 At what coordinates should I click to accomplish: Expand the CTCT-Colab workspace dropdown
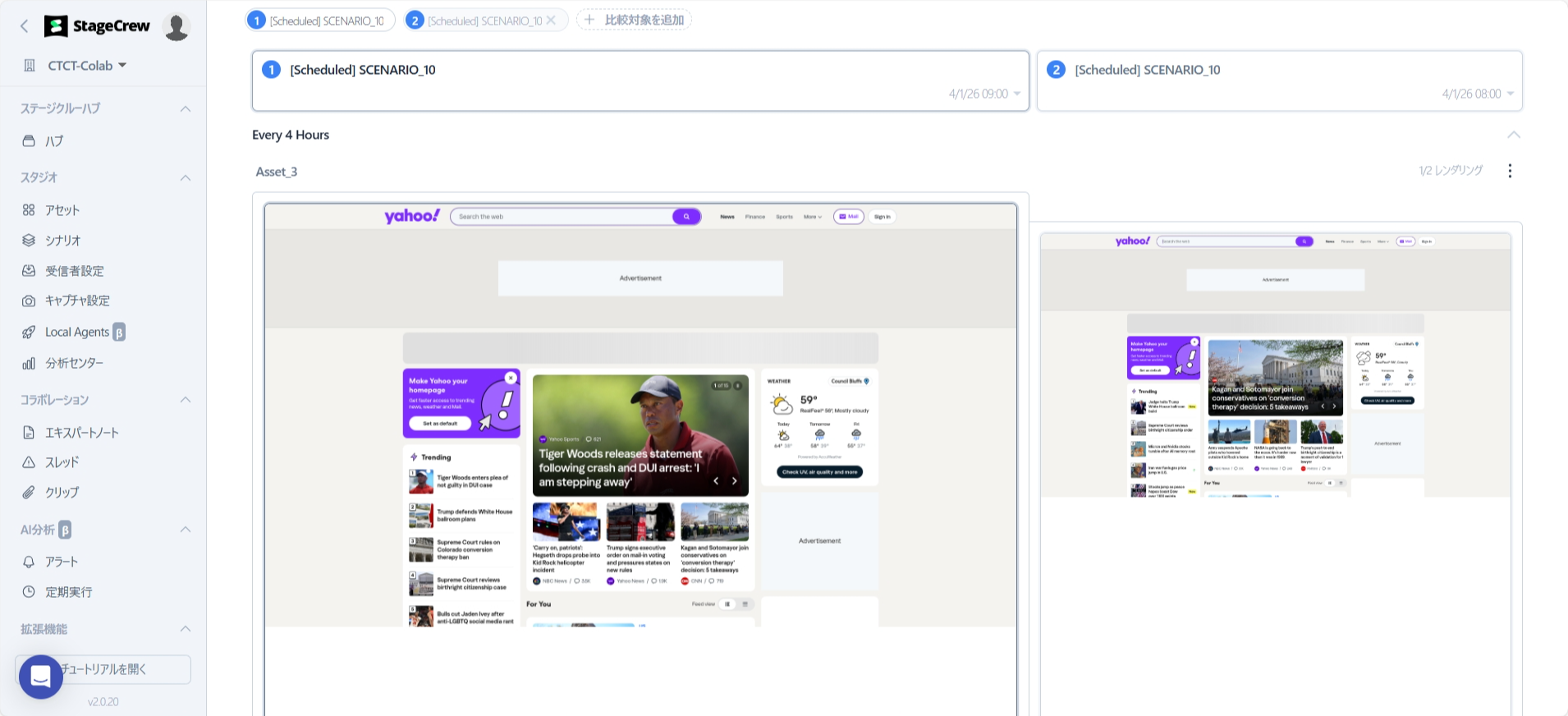[x=122, y=65]
